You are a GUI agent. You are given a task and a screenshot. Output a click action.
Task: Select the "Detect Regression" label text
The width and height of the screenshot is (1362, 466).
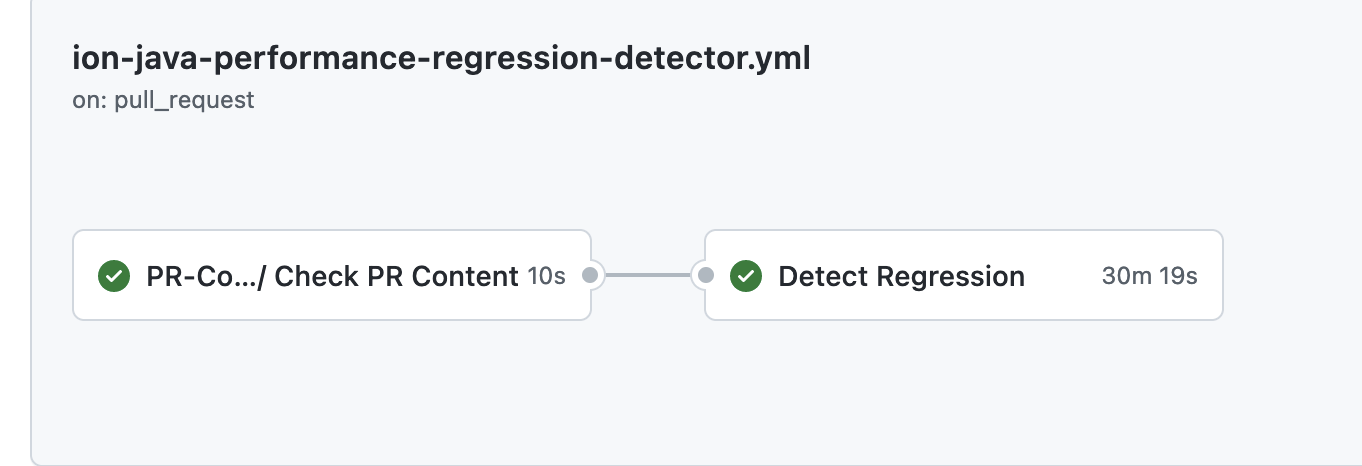[901, 276]
